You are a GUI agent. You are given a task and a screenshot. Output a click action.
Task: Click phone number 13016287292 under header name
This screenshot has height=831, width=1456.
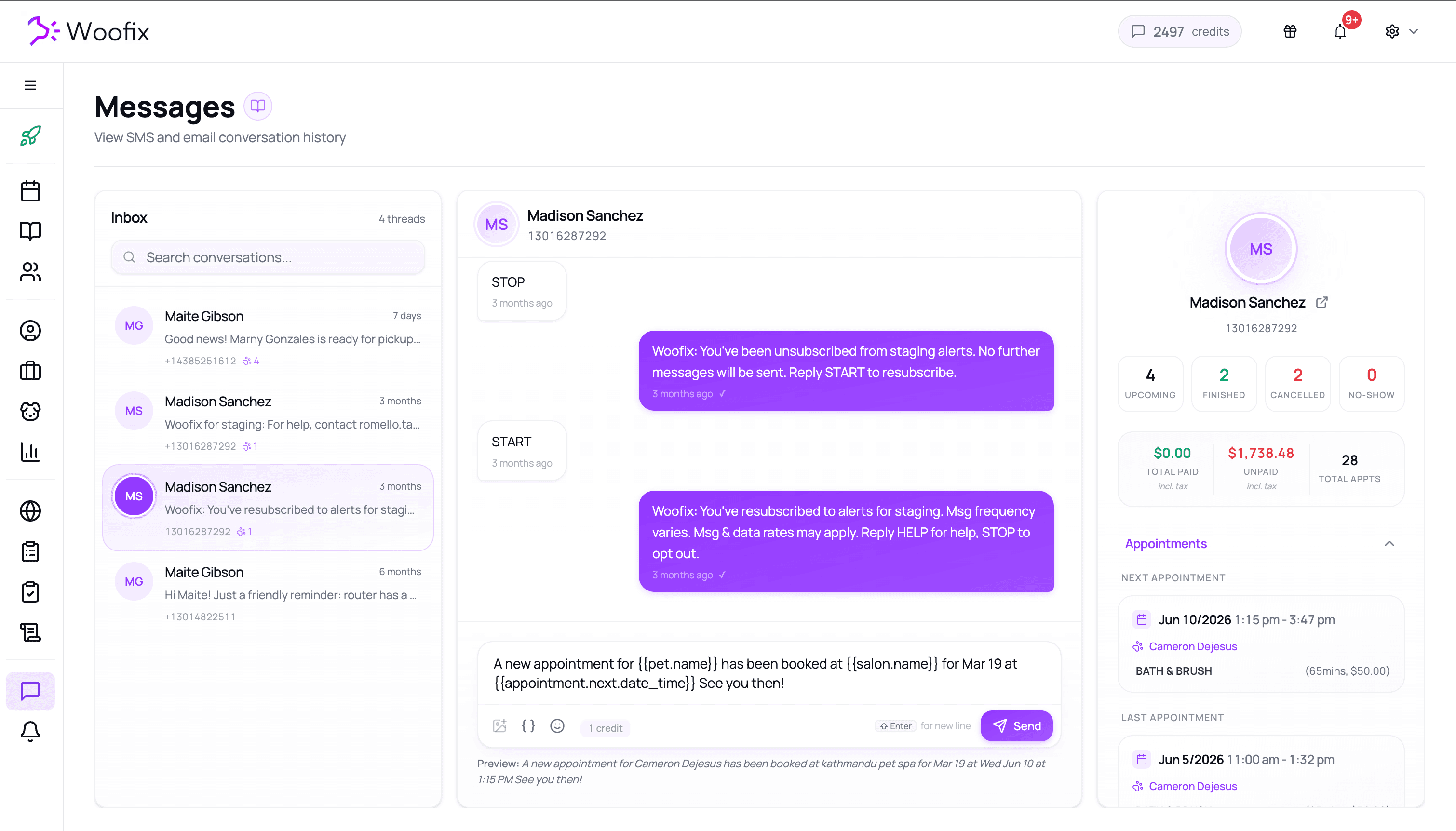point(567,236)
